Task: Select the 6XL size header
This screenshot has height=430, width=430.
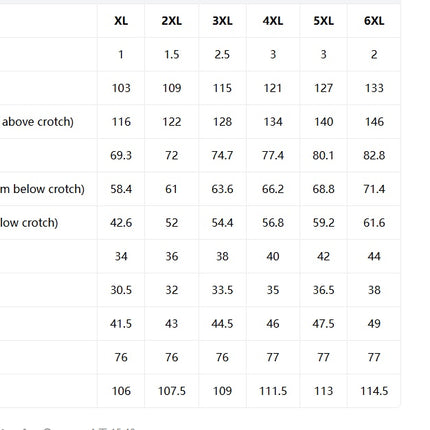Action: tap(374, 21)
